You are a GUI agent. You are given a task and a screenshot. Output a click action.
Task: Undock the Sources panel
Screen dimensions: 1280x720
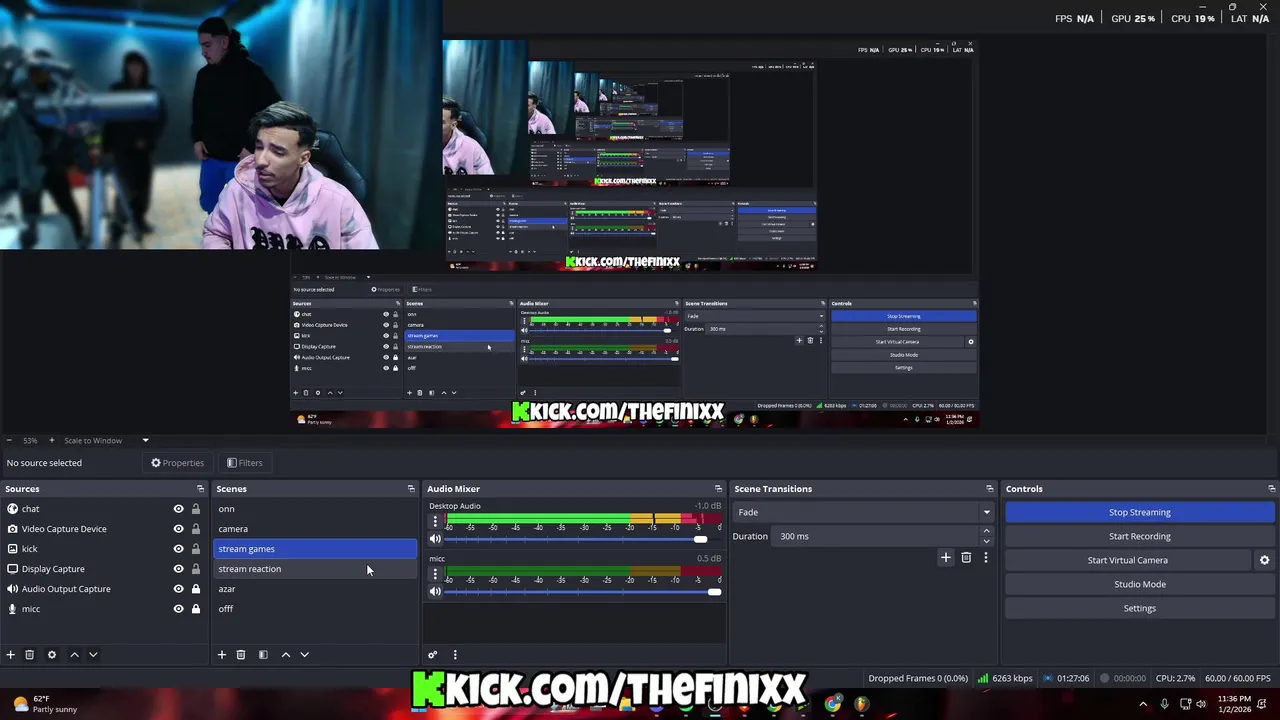click(200, 489)
